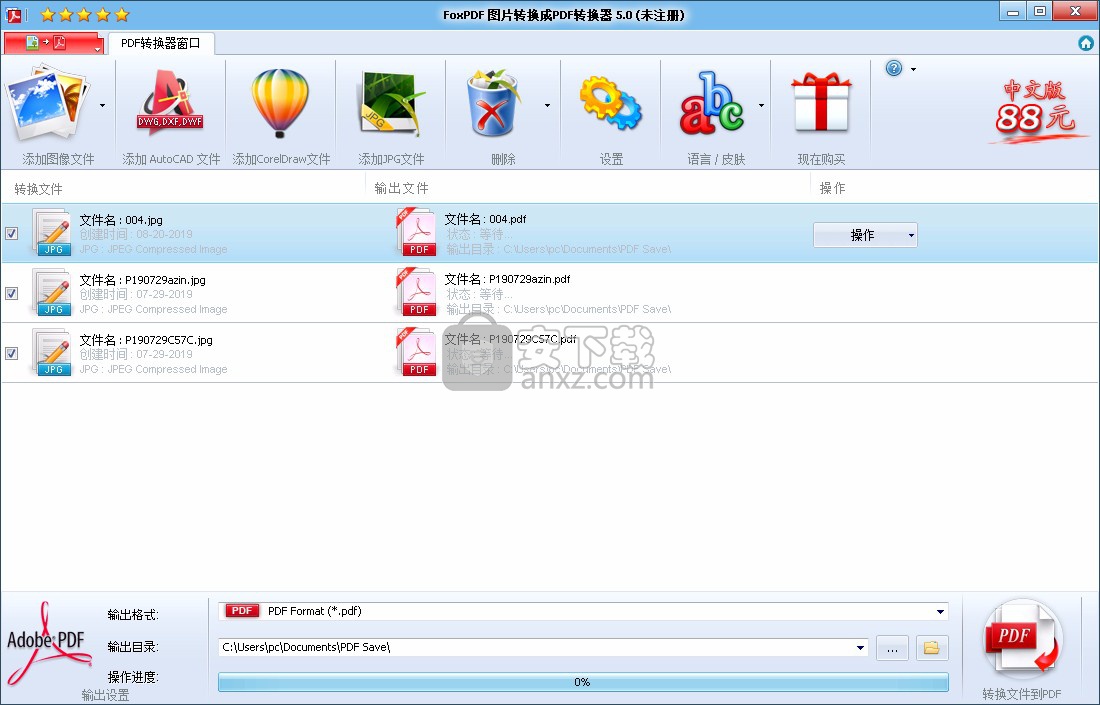Click the JPG icon of P190729azin.jpg
Viewport: 1100px width, 705px height.
(x=53, y=293)
